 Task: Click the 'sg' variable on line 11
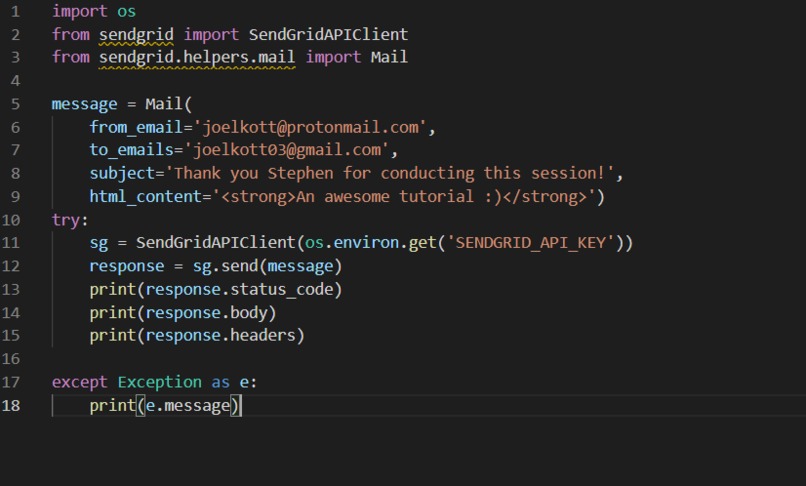click(99, 243)
